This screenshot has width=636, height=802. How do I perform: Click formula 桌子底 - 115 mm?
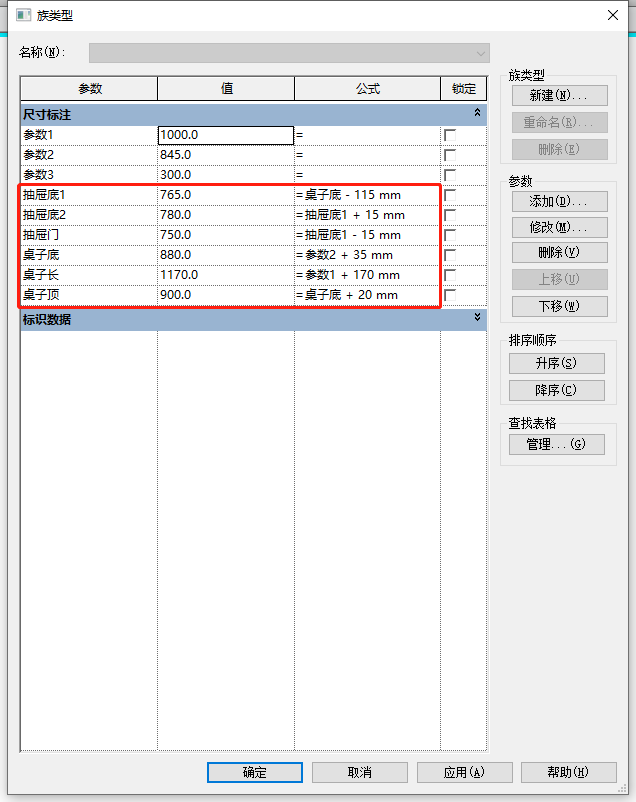point(353,195)
